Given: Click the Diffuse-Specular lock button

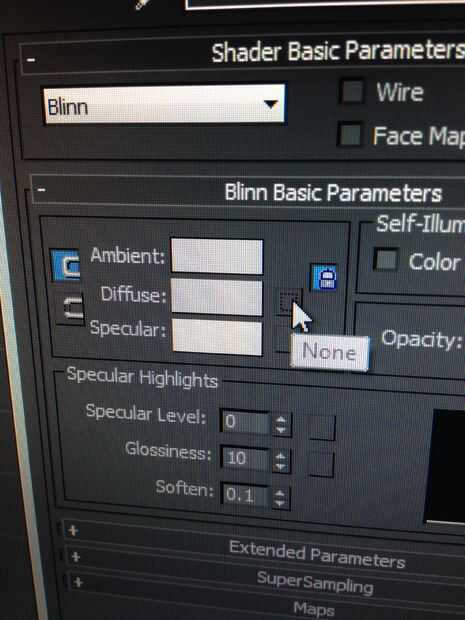Looking at the screenshot, I should point(73,308).
